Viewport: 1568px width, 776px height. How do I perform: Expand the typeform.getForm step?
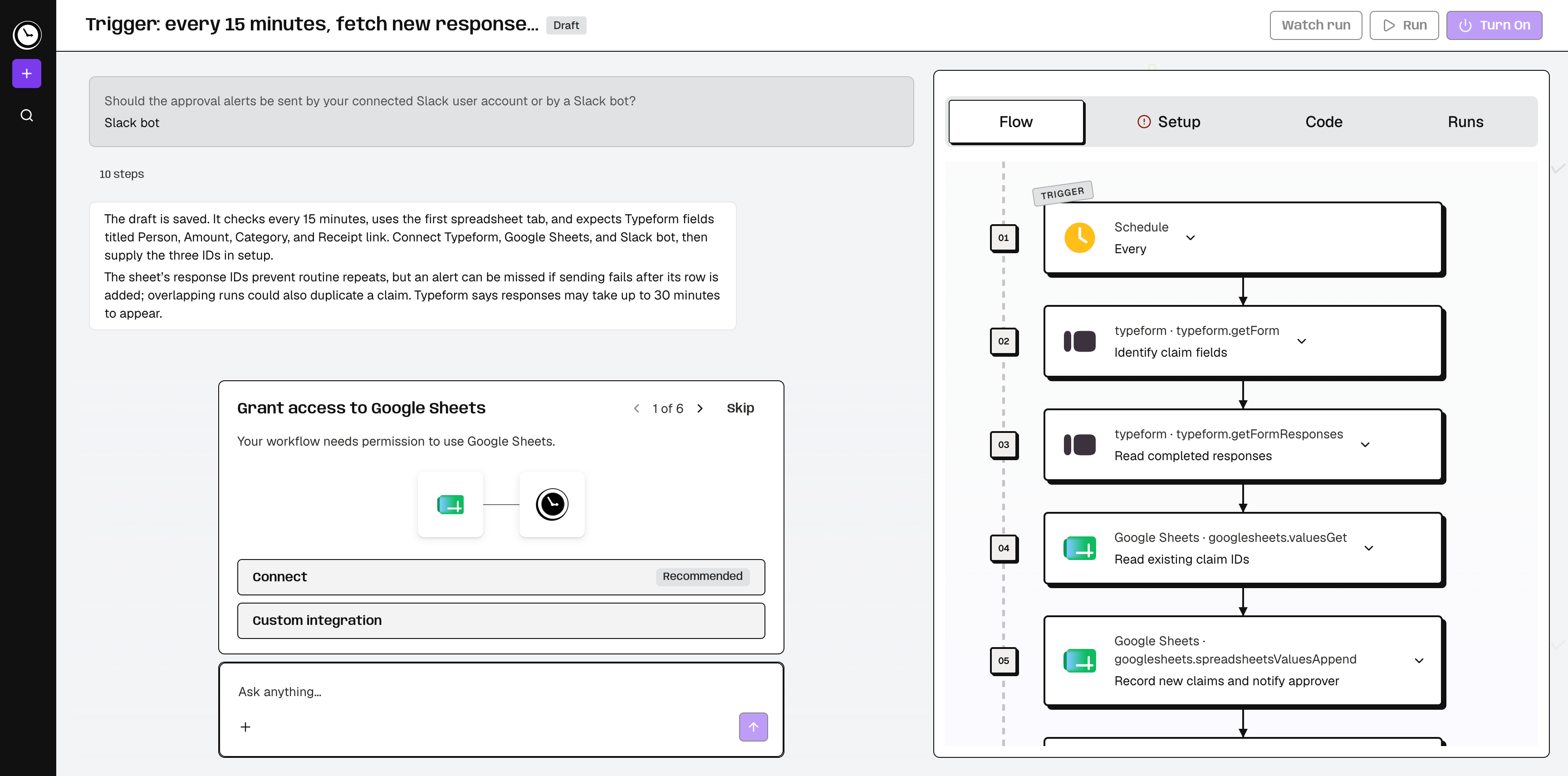pos(1301,341)
